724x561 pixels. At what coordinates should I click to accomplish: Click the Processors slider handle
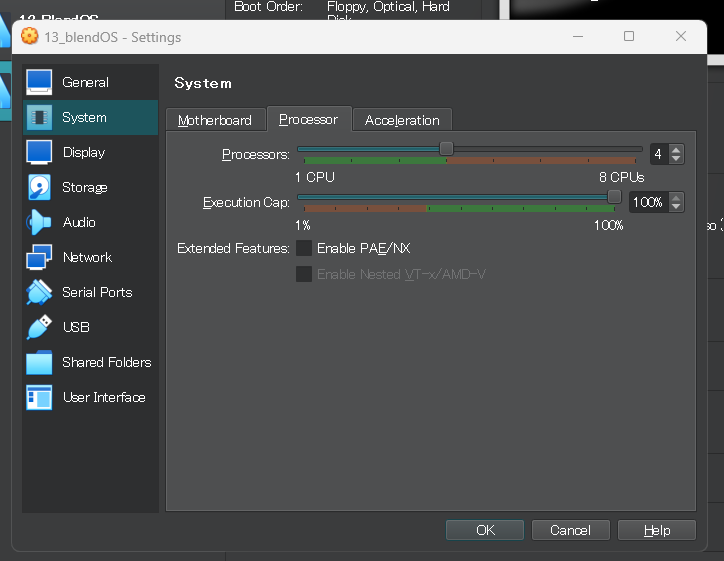coord(446,149)
